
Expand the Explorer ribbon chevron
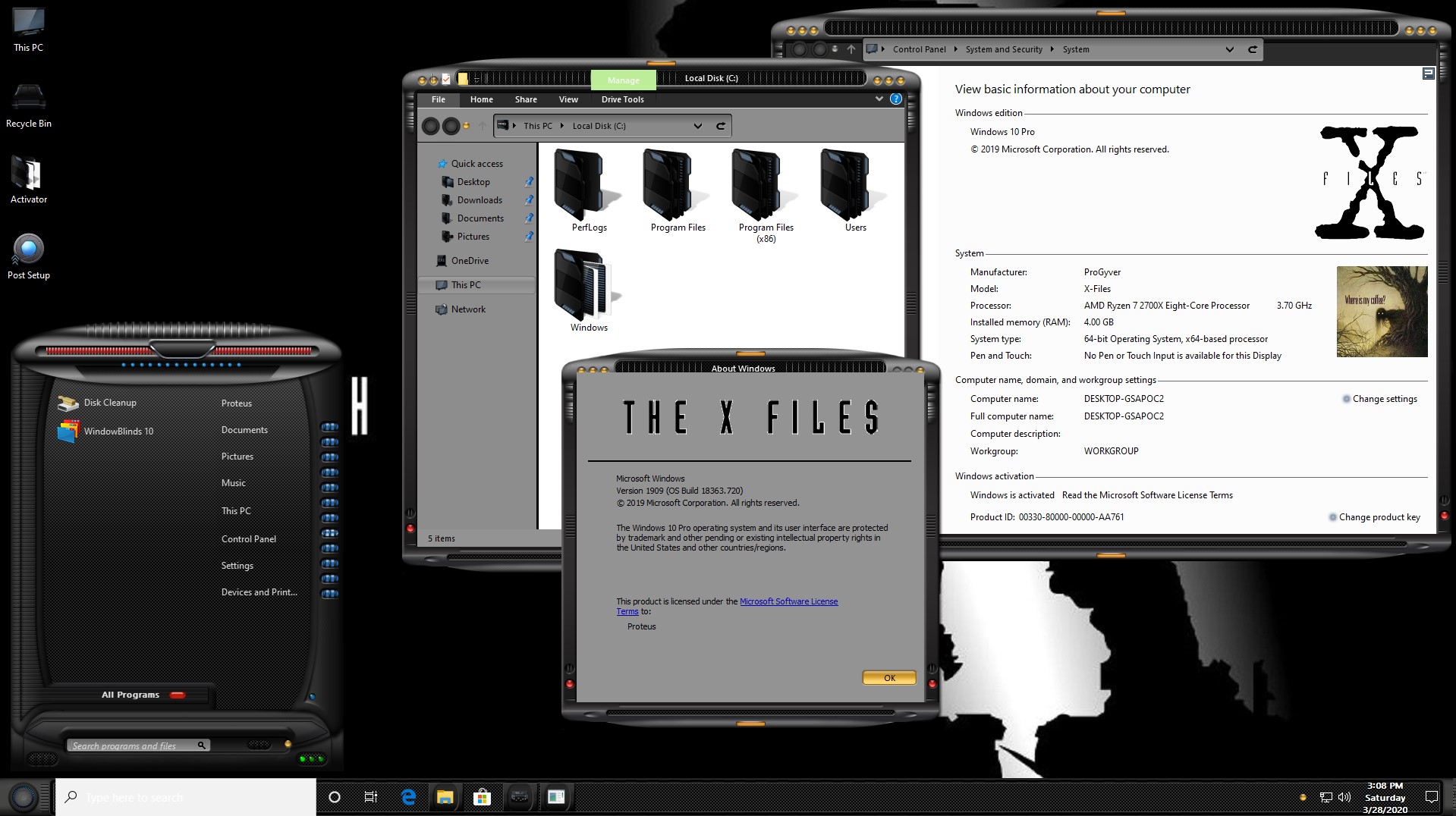[879, 99]
